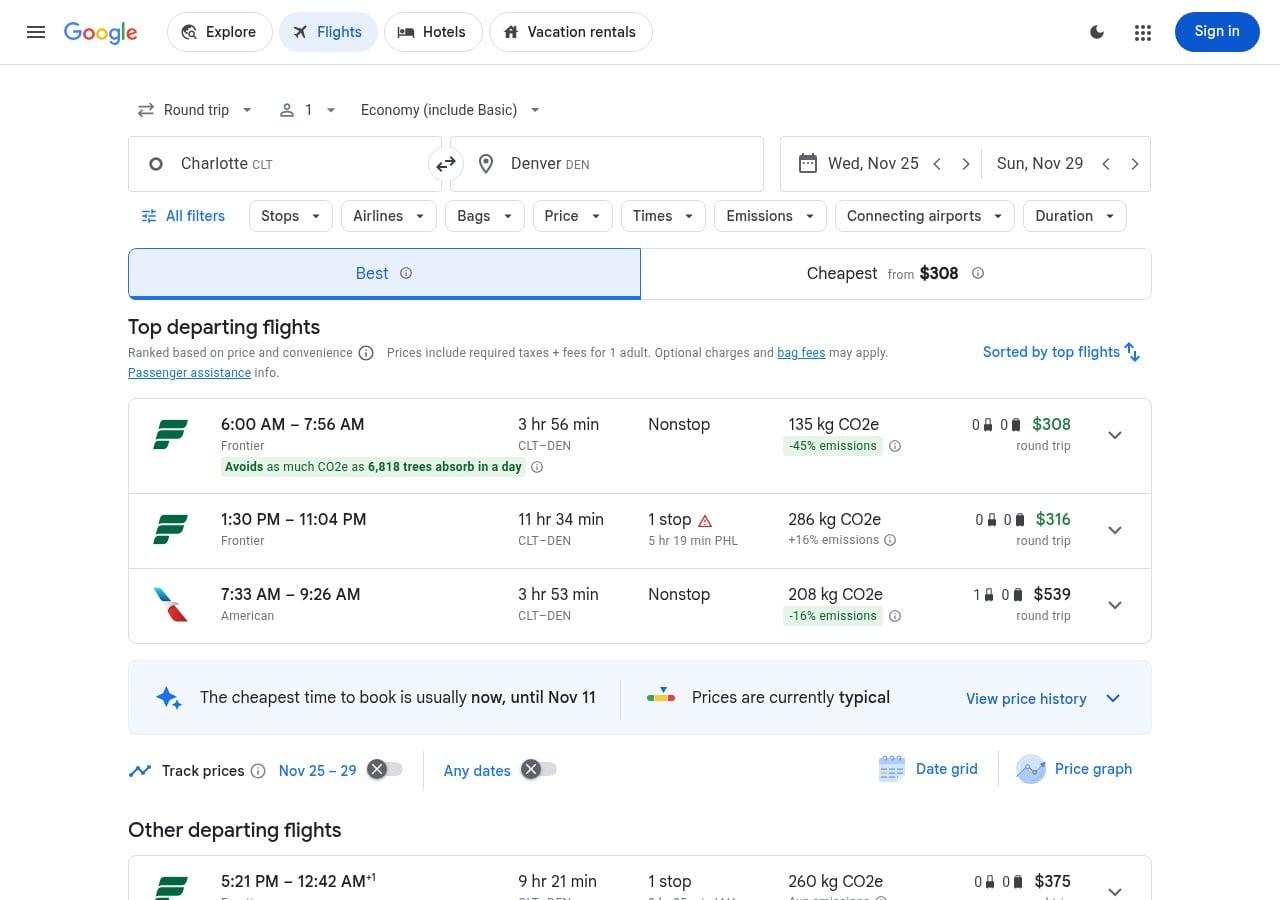Image resolution: width=1280 pixels, height=900 pixels.
Task: Swap origin and destination airports
Action: (446, 164)
